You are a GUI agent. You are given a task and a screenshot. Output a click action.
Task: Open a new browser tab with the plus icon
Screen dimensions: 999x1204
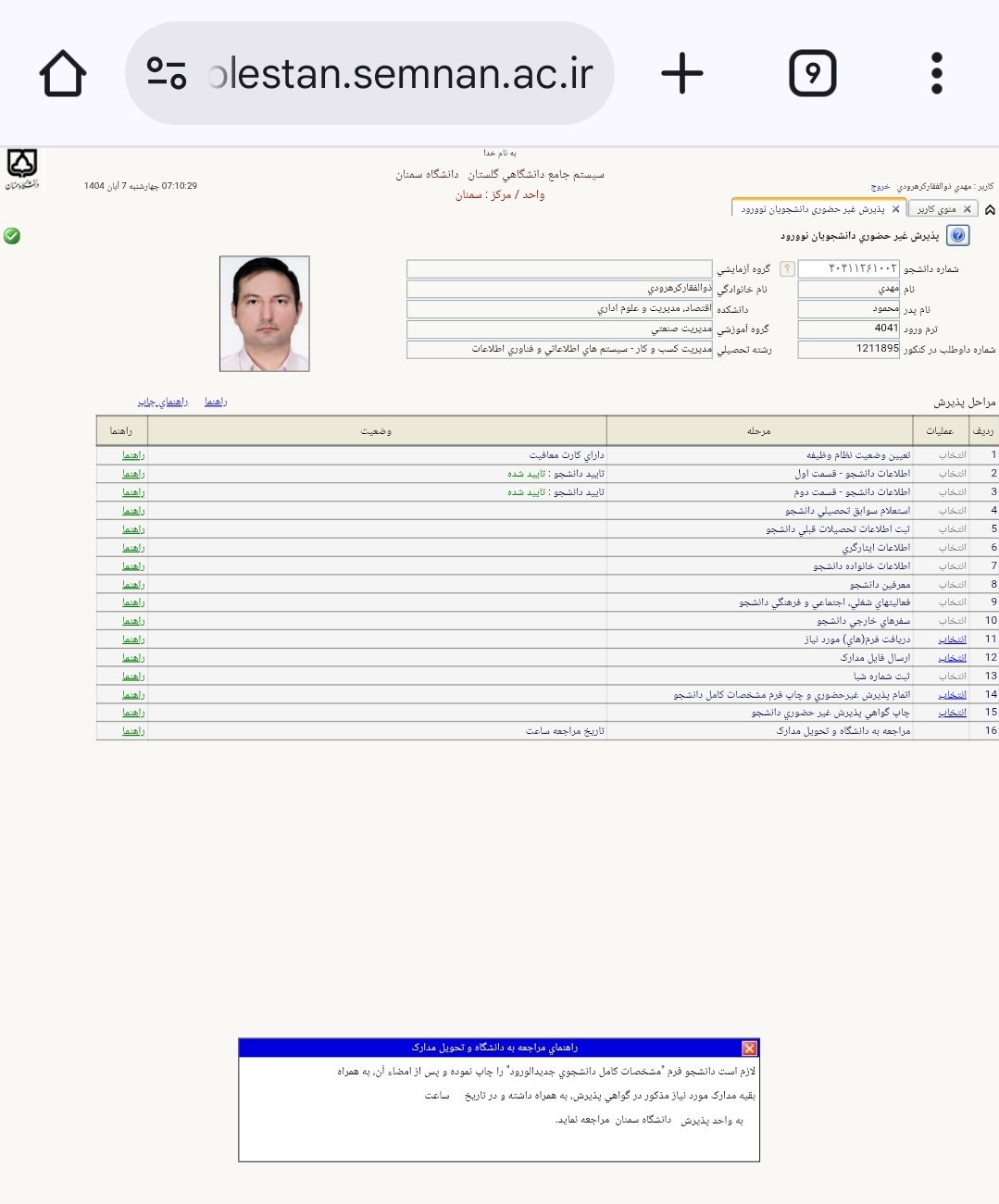(x=682, y=72)
